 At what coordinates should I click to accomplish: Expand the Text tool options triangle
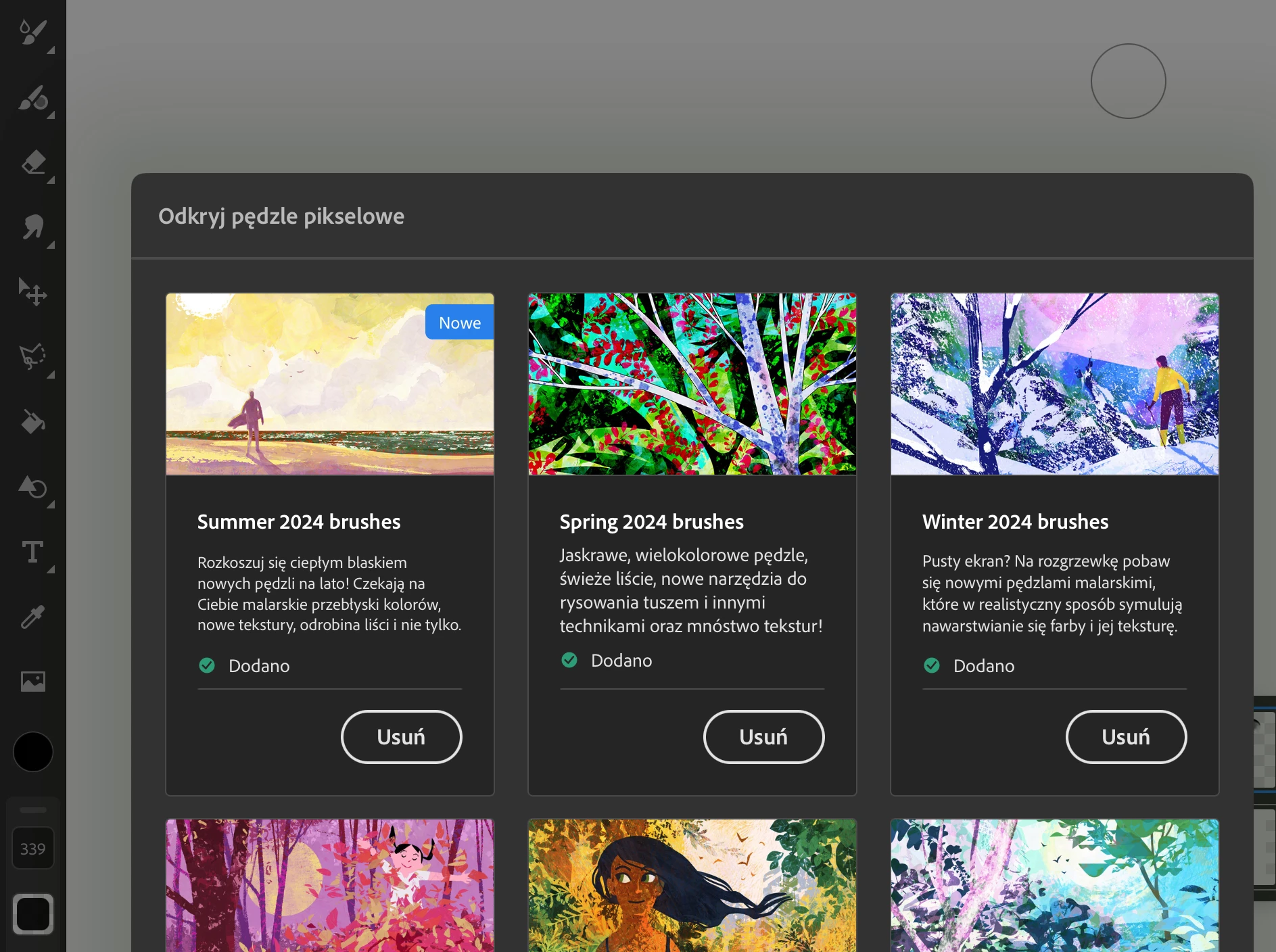click(51, 569)
